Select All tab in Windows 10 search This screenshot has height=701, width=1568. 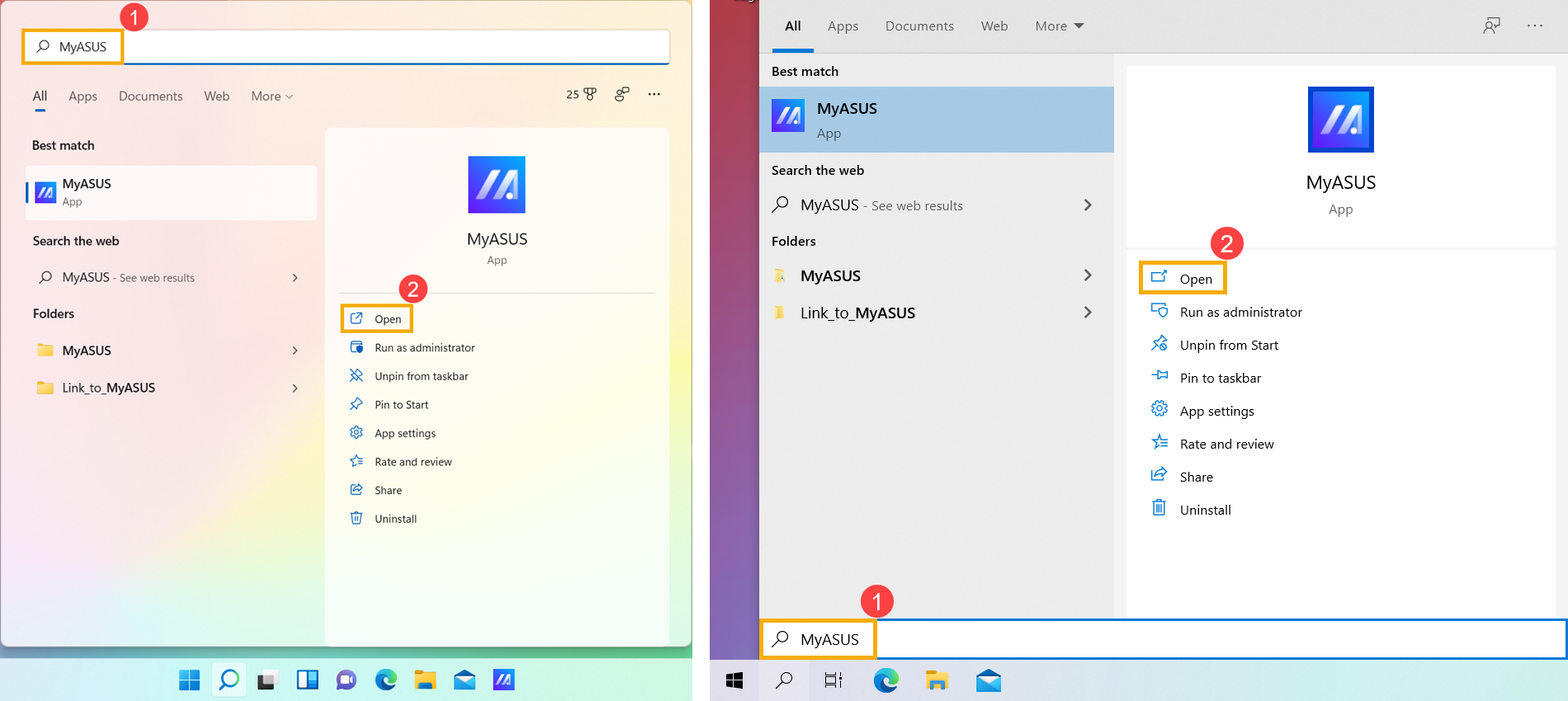(x=793, y=26)
